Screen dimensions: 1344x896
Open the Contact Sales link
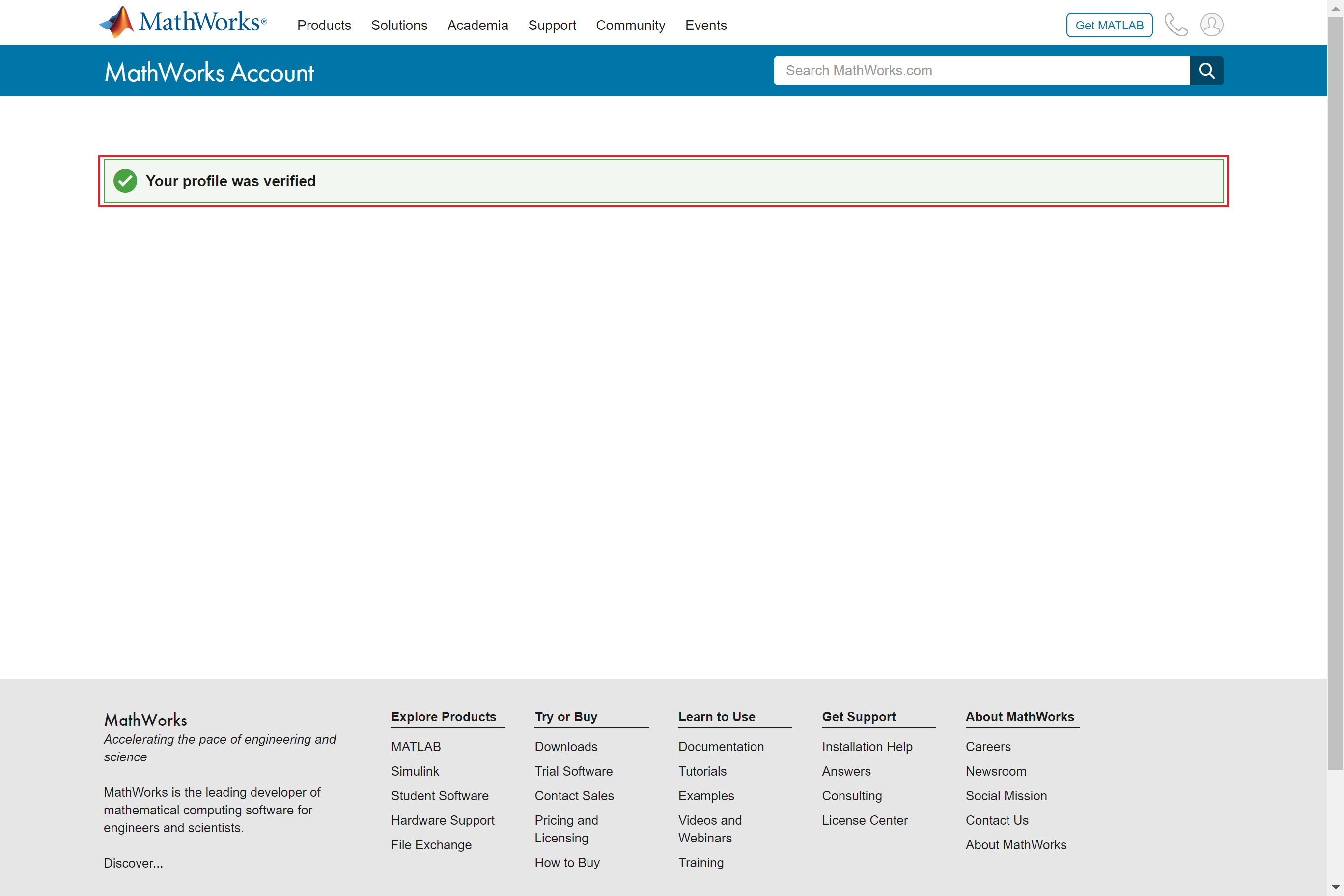574,795
